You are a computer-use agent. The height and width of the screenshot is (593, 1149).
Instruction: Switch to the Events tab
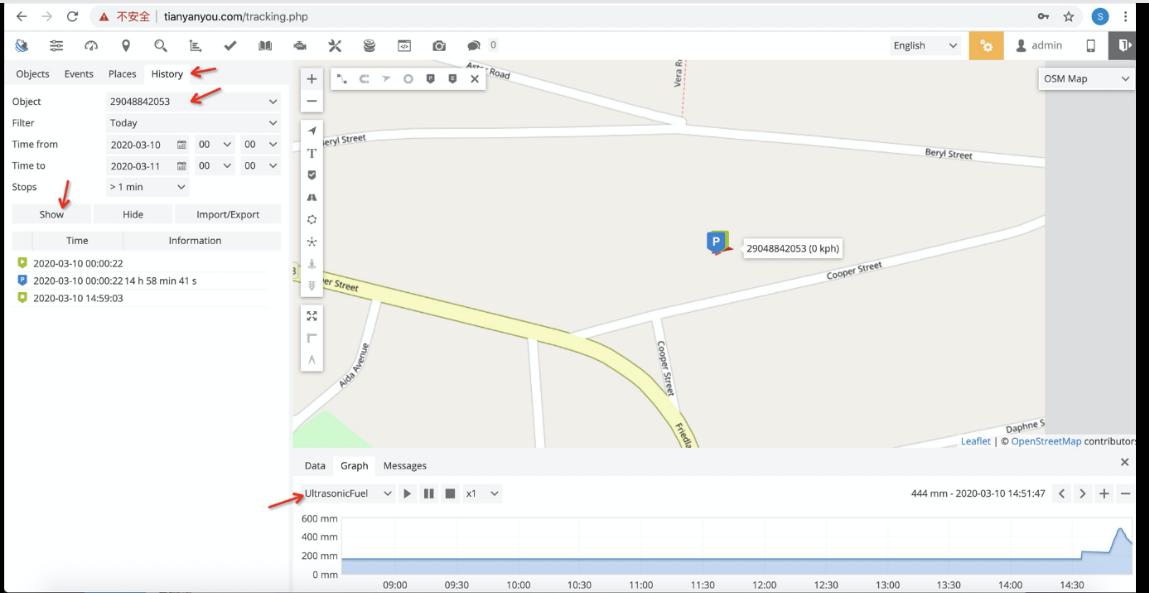coord(79,74)
